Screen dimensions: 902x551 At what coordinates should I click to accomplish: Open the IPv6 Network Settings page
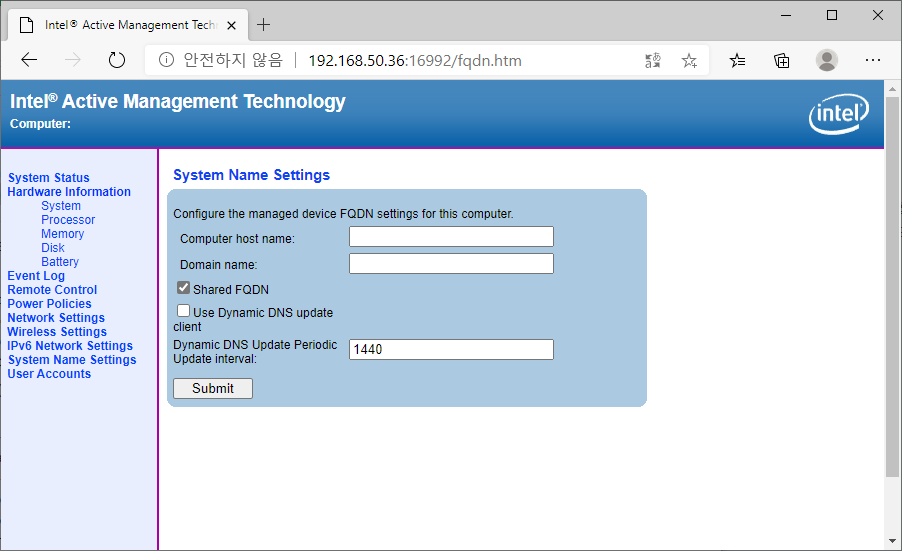[x=70, y=346]
